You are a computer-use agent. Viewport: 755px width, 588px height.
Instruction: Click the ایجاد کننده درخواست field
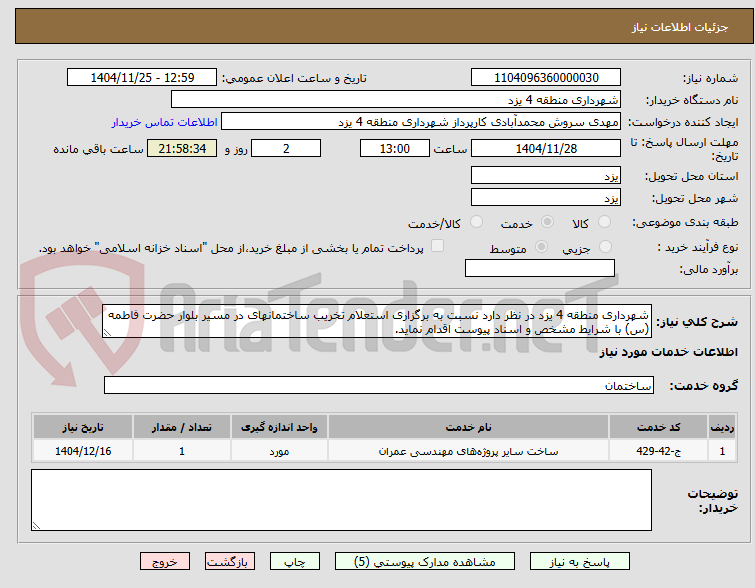tap(421, 122)
